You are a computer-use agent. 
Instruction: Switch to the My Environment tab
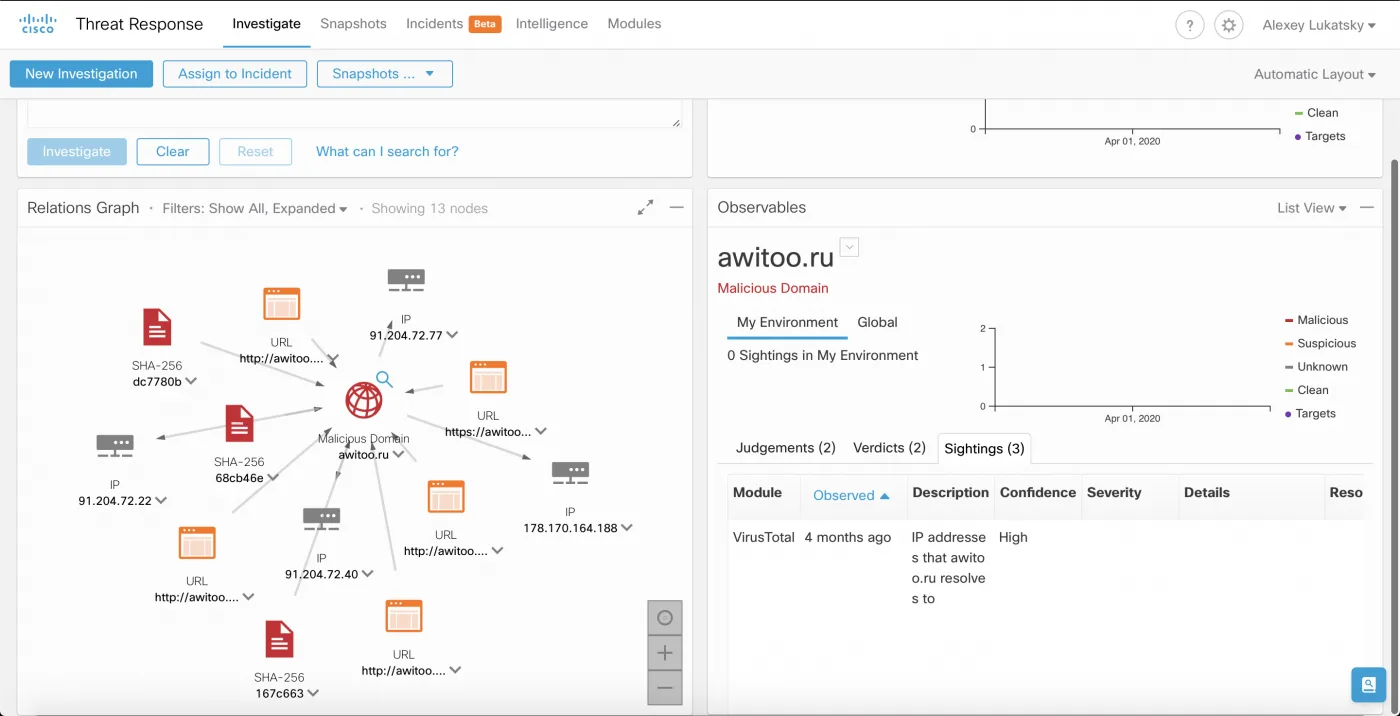click(x=787, y=322)
